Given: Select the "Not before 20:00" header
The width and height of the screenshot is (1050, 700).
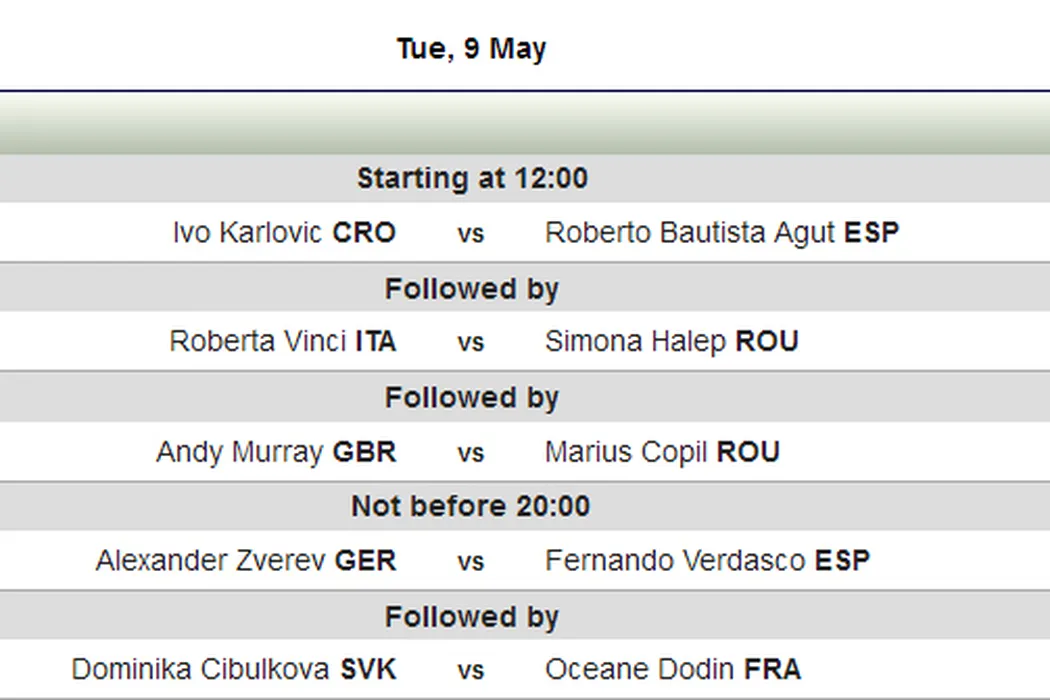Looking at the screenshot, I should click(x=471, y=507).
